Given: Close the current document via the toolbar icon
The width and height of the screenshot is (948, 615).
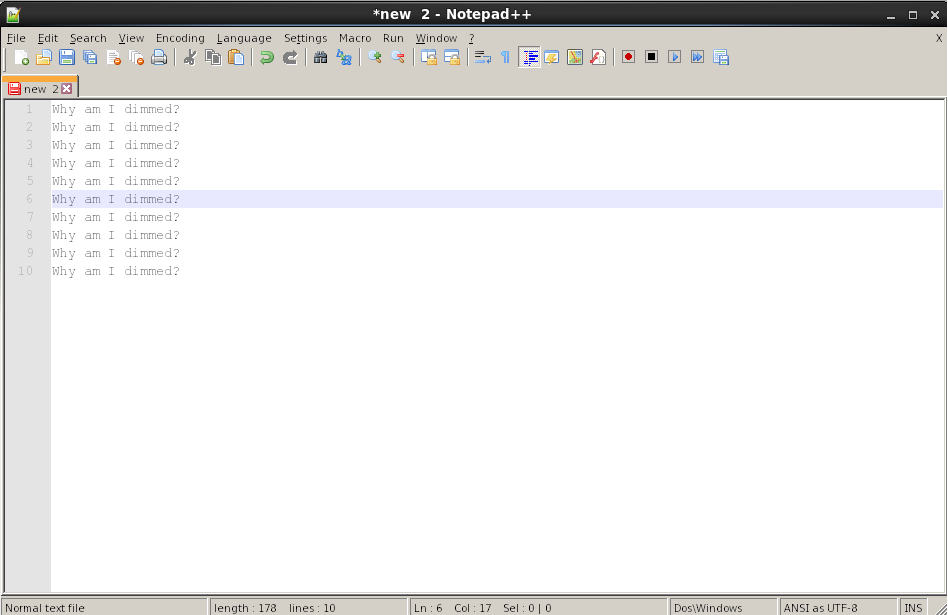Looking at the screenshot, I should tap(113, 57).
